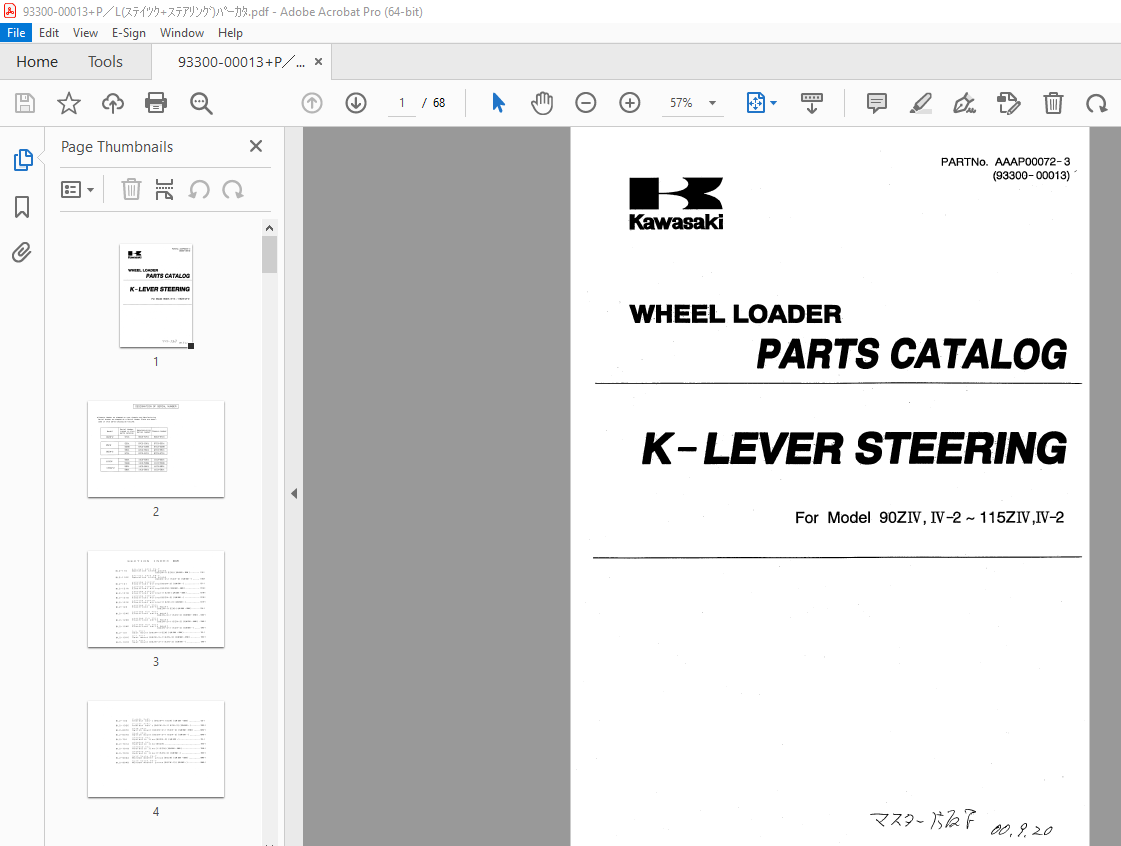Upload the file to the cloud

point(112,103)
